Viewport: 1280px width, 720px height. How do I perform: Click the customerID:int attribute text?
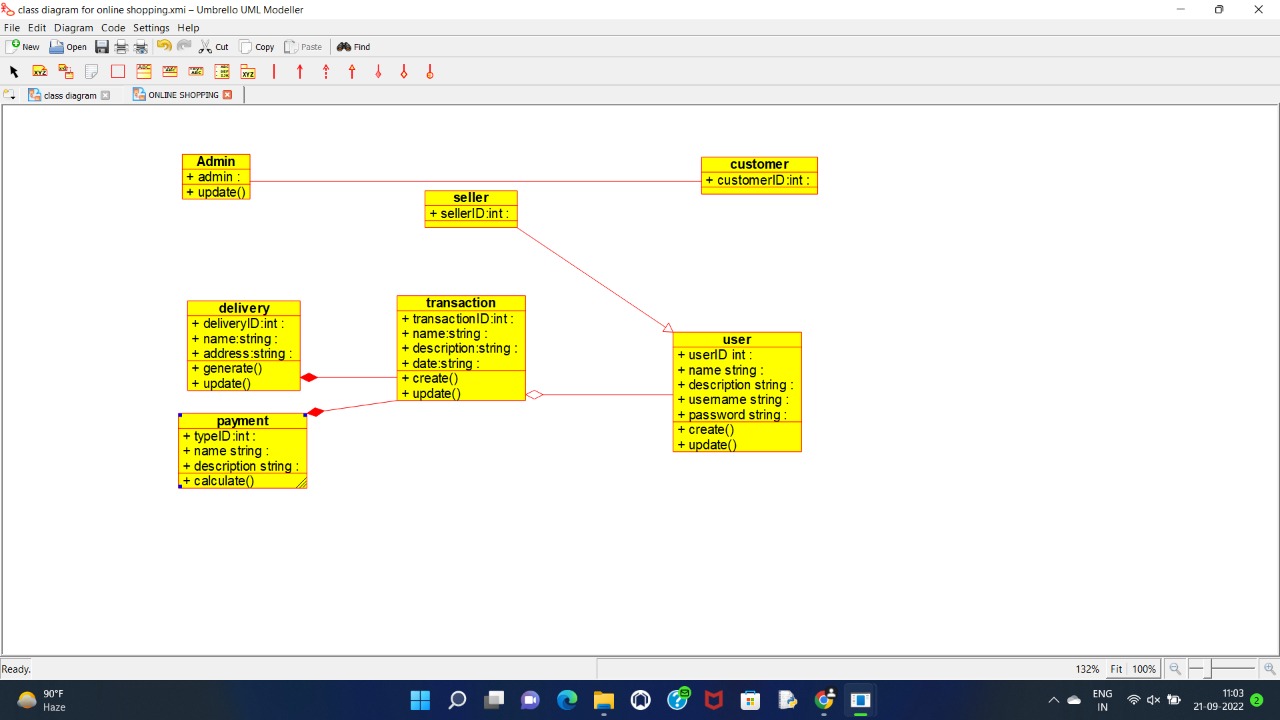(x=759, y=181)
